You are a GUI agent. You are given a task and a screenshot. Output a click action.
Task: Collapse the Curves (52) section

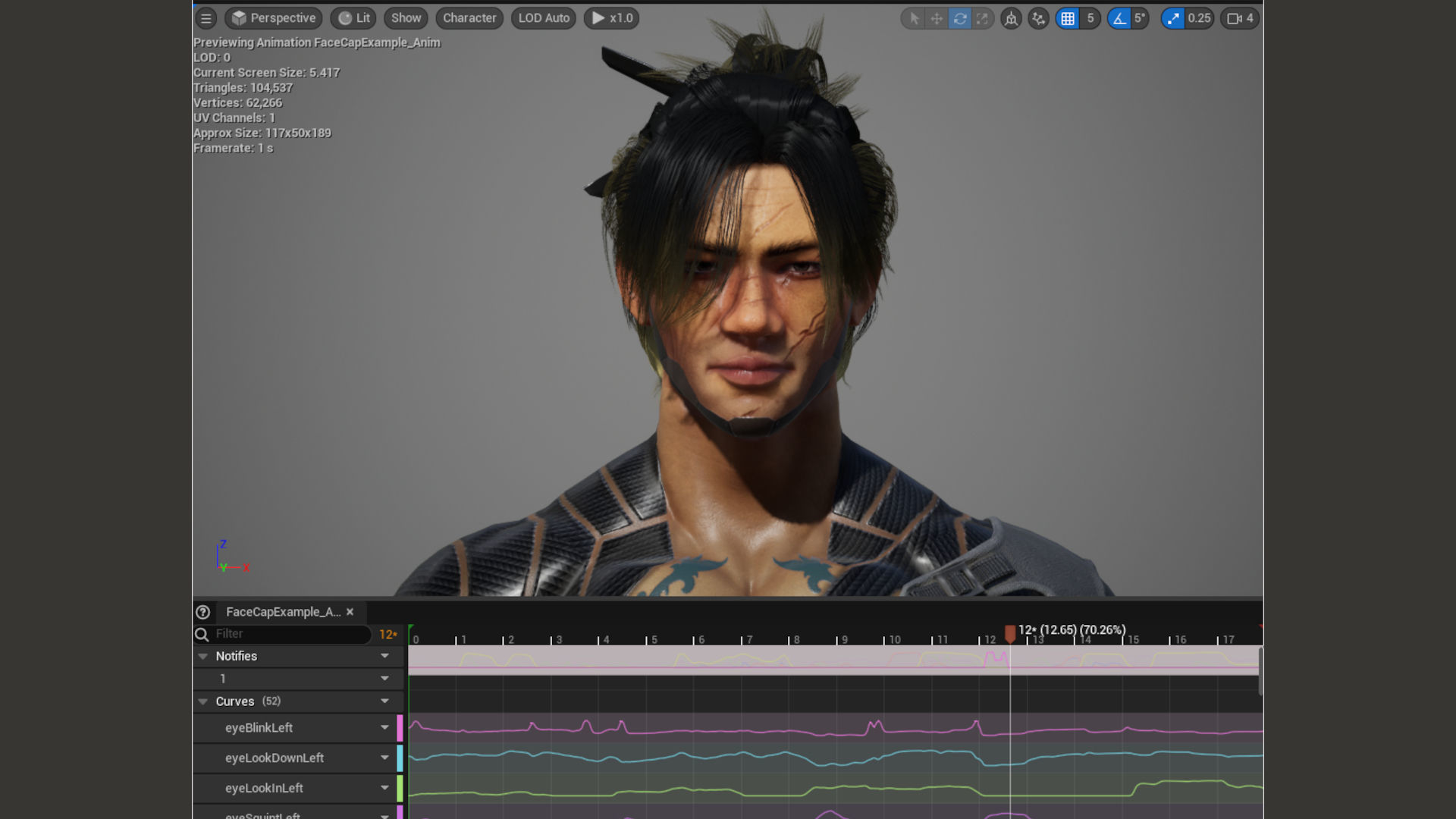pyautogui.click(x=202, y=701)
